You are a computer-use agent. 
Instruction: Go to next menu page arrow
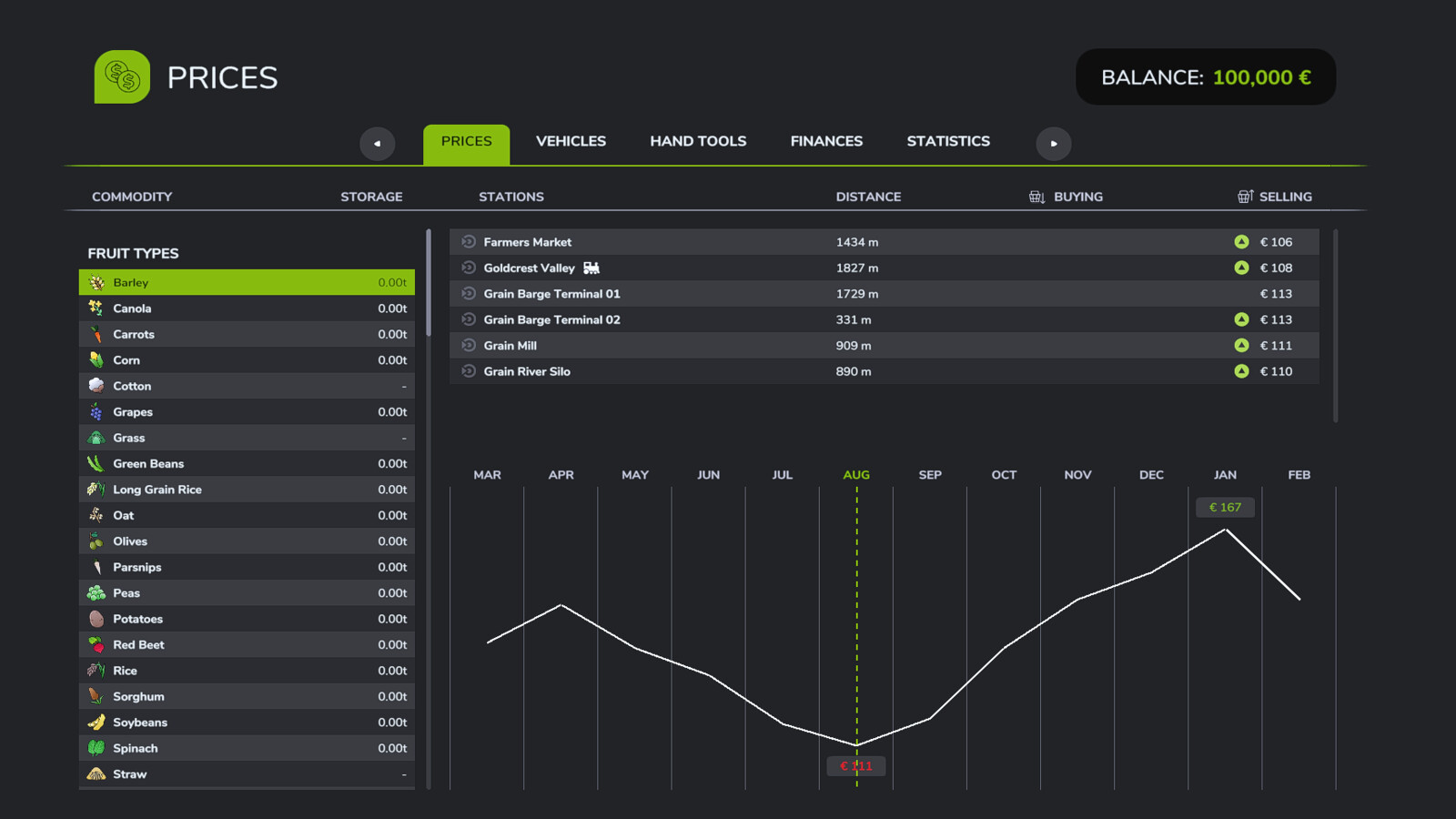tap(1054, 143)
